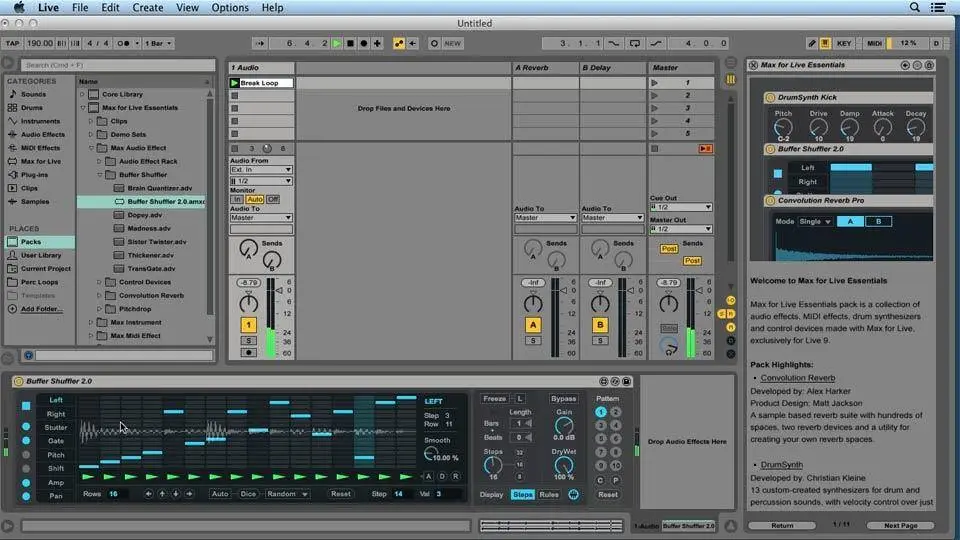The width and height of the screenshot is (960, 540).
Task: Set Monitor to In on the audio track
Action: 237,200
